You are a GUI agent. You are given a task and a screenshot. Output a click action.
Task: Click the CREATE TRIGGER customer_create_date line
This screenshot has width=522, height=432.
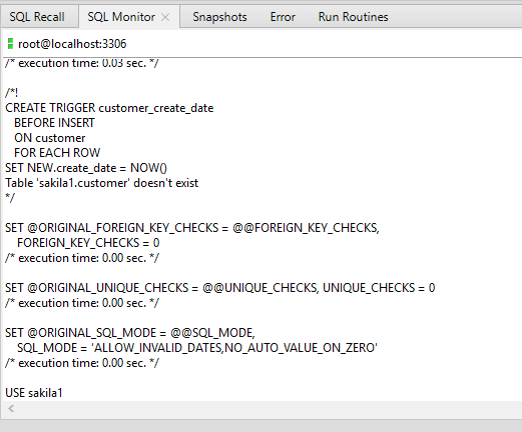point(109,108)
